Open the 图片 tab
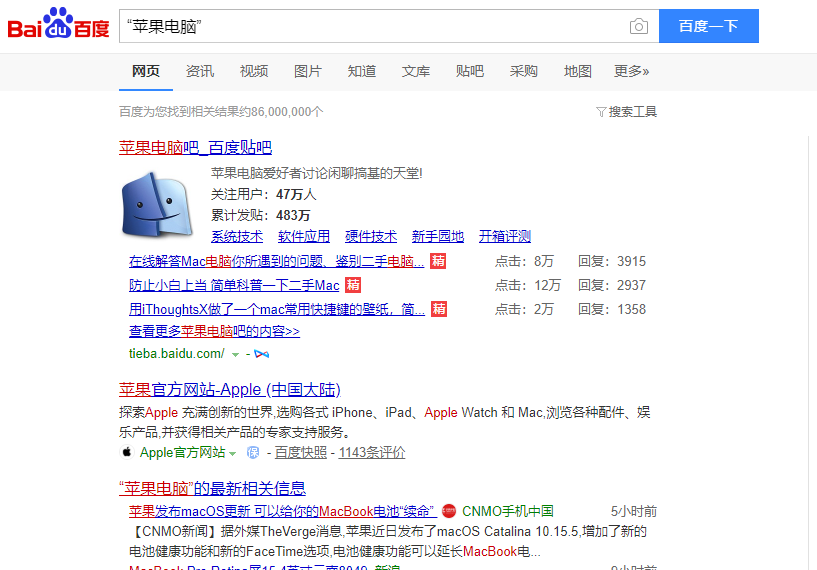Screen dimensions: 817x570 pyautogui.click(x=308, y=71)
